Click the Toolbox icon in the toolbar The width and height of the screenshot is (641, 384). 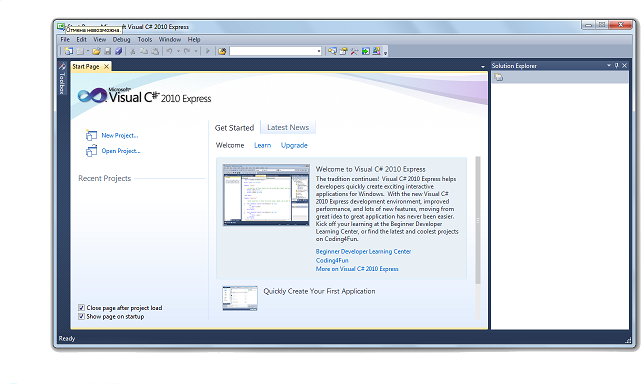click(354, 51)
